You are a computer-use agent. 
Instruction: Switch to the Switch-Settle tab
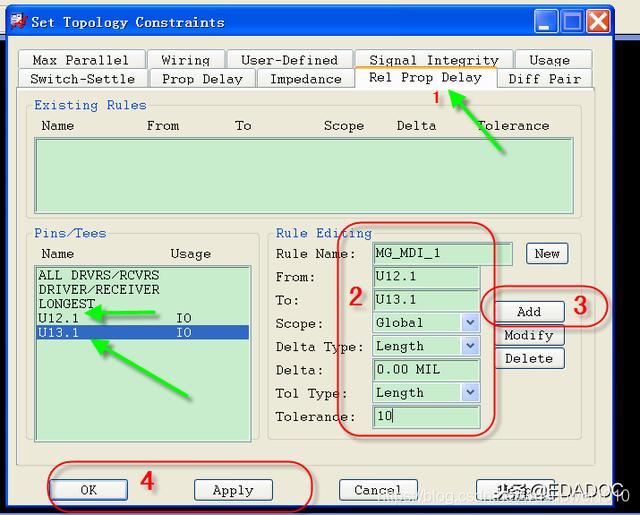click(x=83, y=78)
